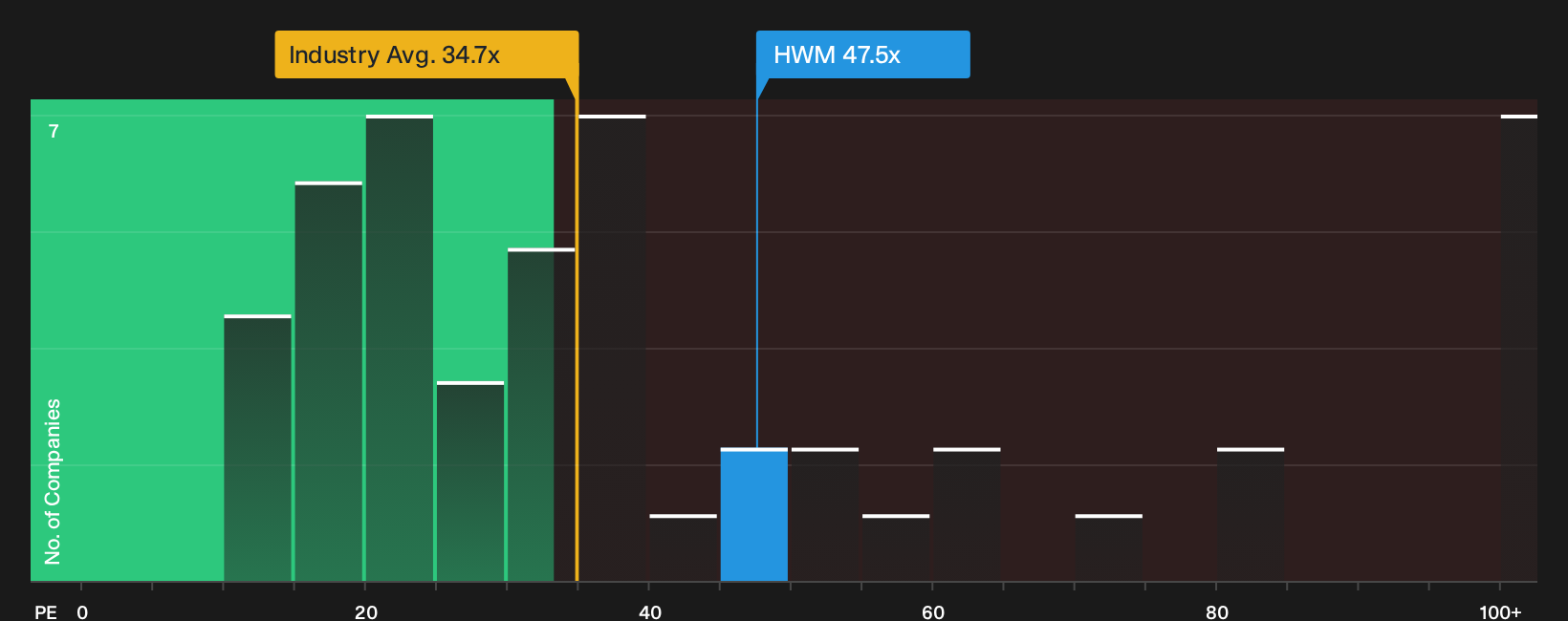Click the x-axis label 20
The width and height of the screenshot is (1568, 621).
(366, 612)
